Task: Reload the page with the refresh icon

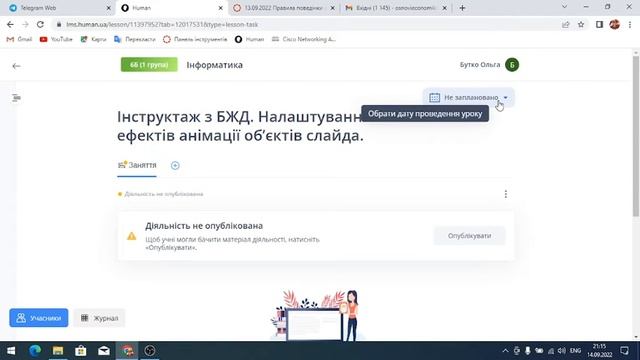Action: pos(40,24)
